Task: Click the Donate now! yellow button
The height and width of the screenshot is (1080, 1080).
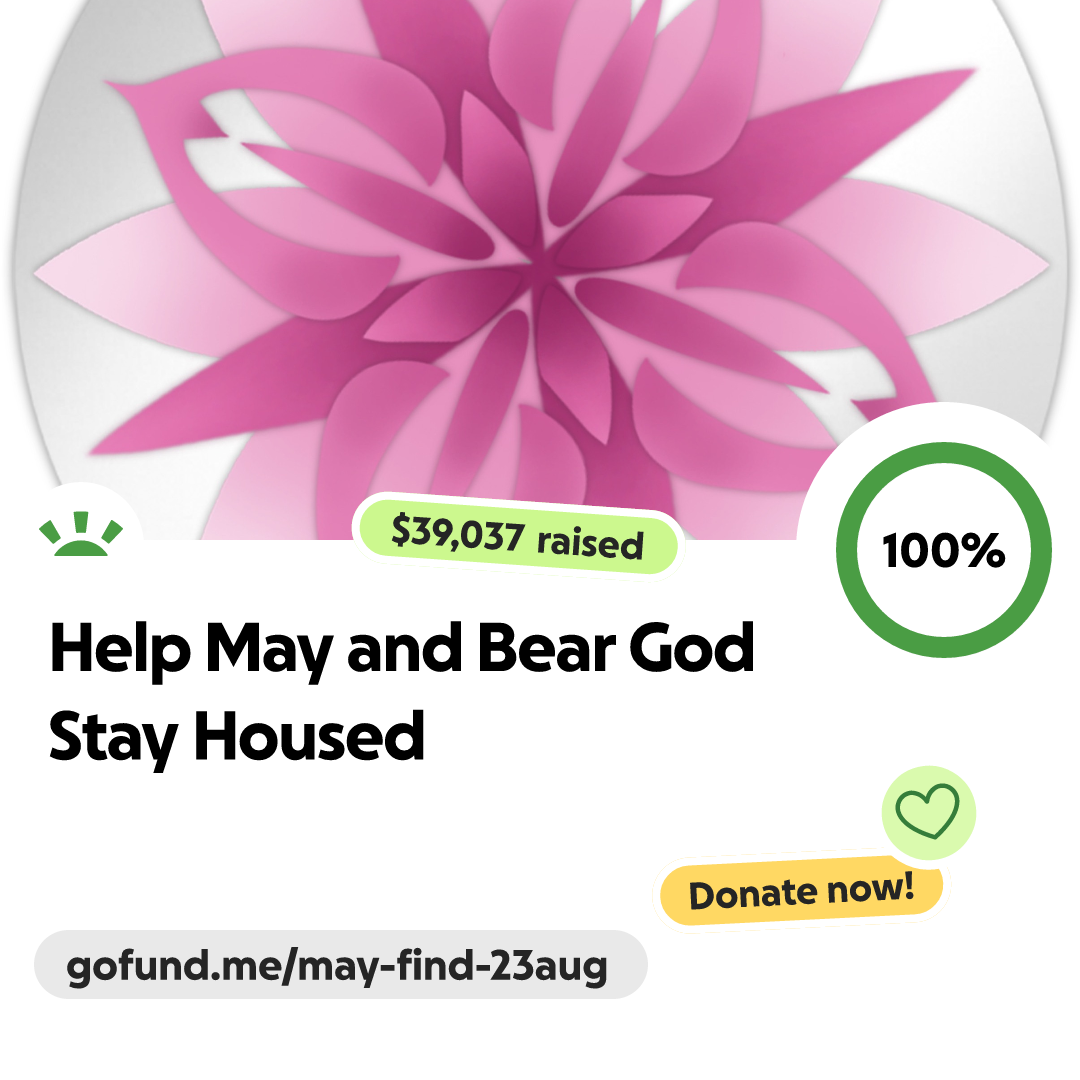Action: pyautogui.click(x=801, y=892)
